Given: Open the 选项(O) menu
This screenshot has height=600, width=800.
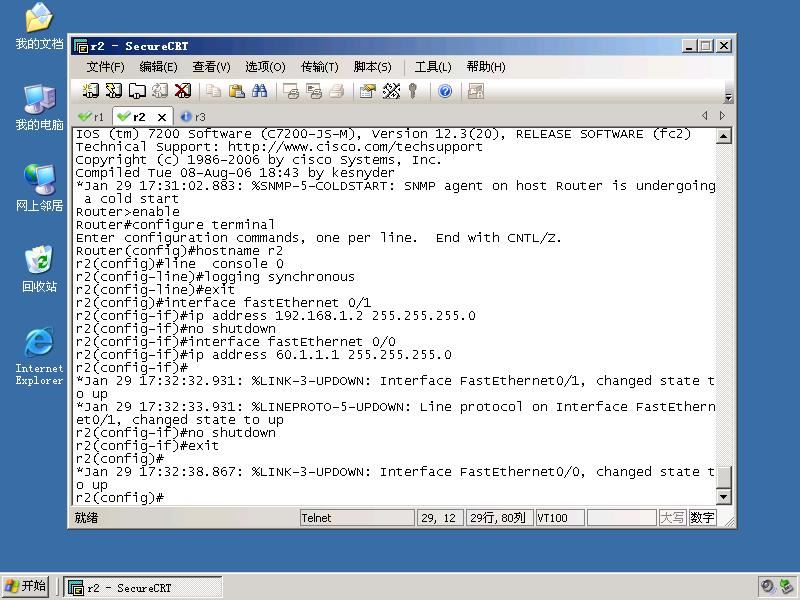Looking at the screenshot, I should click(x=265, y=67).
